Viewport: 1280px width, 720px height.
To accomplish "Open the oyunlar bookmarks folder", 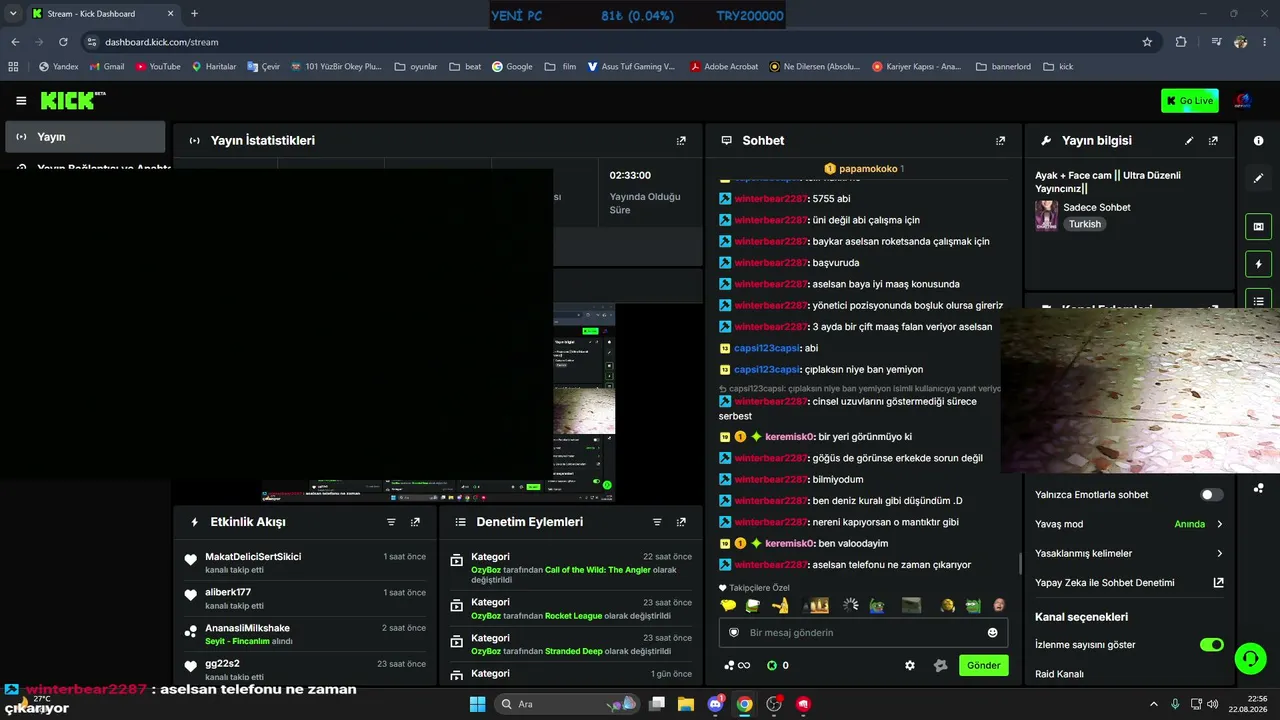I will pyautogui.click(x=416, y=67).
